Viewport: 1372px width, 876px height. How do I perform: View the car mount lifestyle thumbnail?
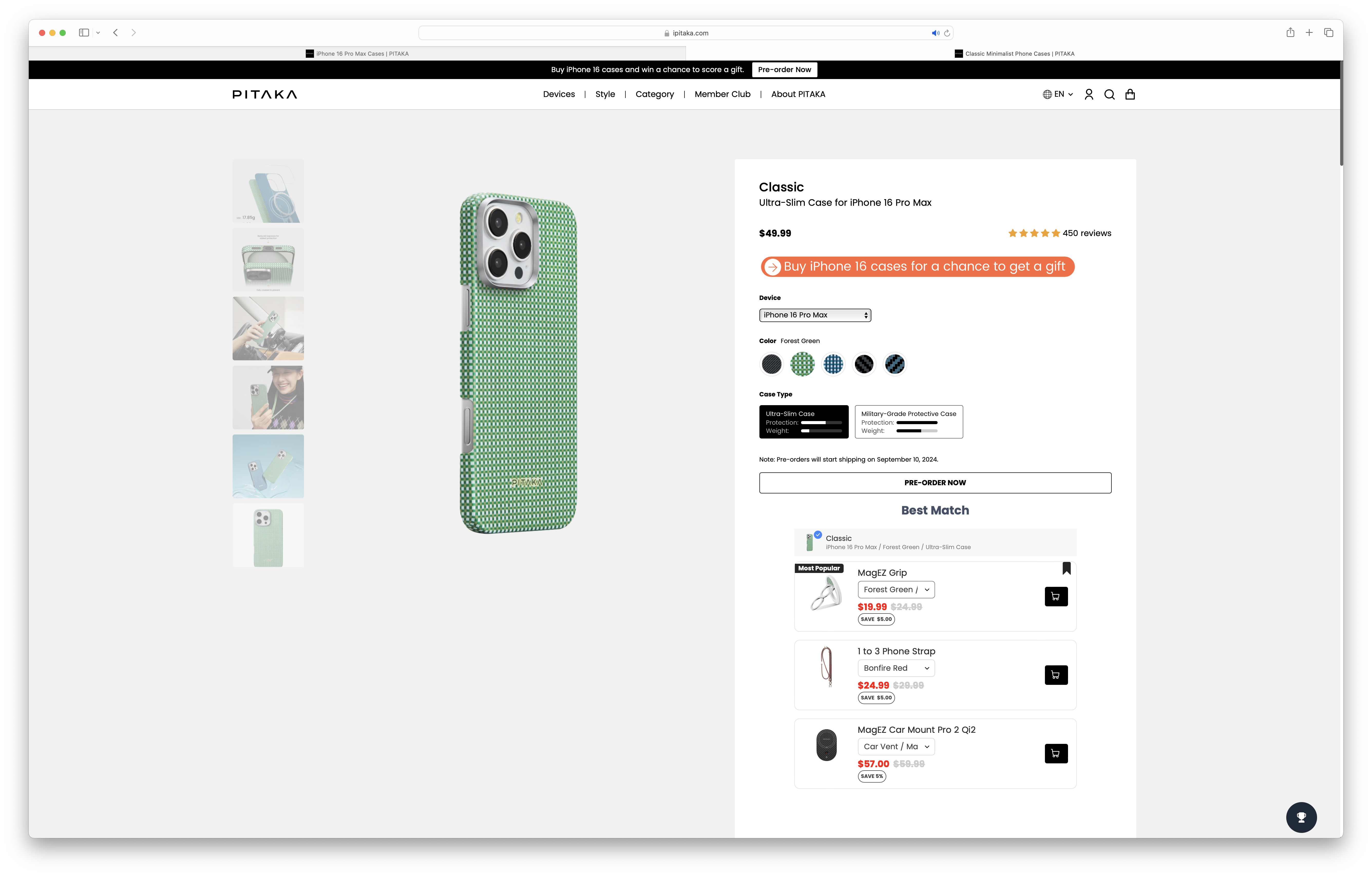coord(268,329)
